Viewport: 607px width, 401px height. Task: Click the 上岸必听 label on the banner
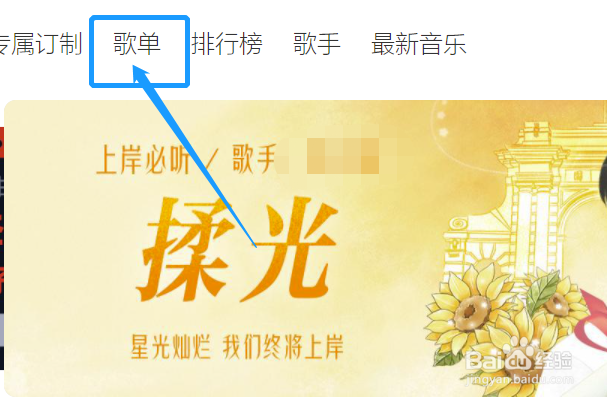(x=142, y=159)
